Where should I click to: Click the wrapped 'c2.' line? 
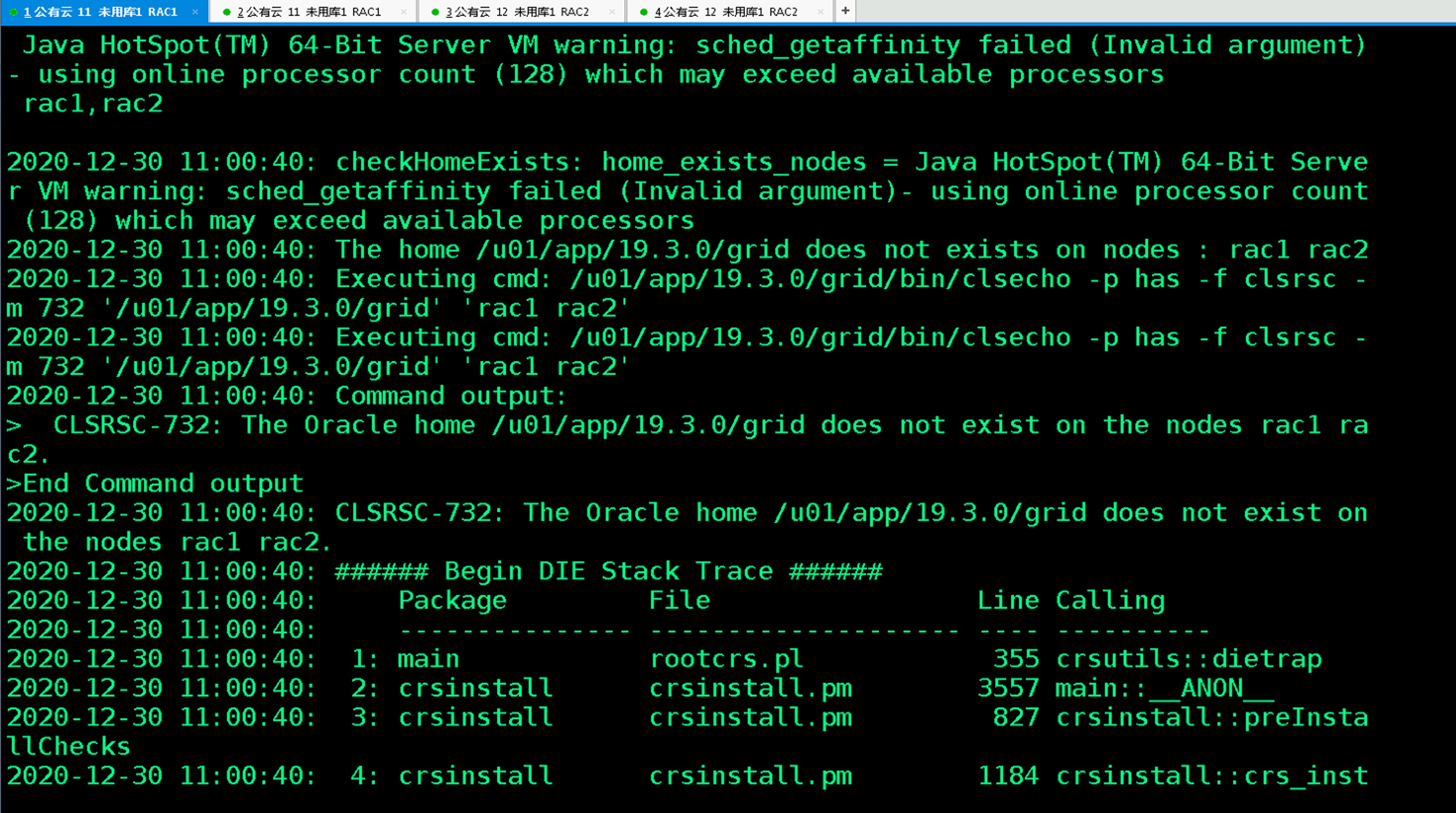point(28,454)
